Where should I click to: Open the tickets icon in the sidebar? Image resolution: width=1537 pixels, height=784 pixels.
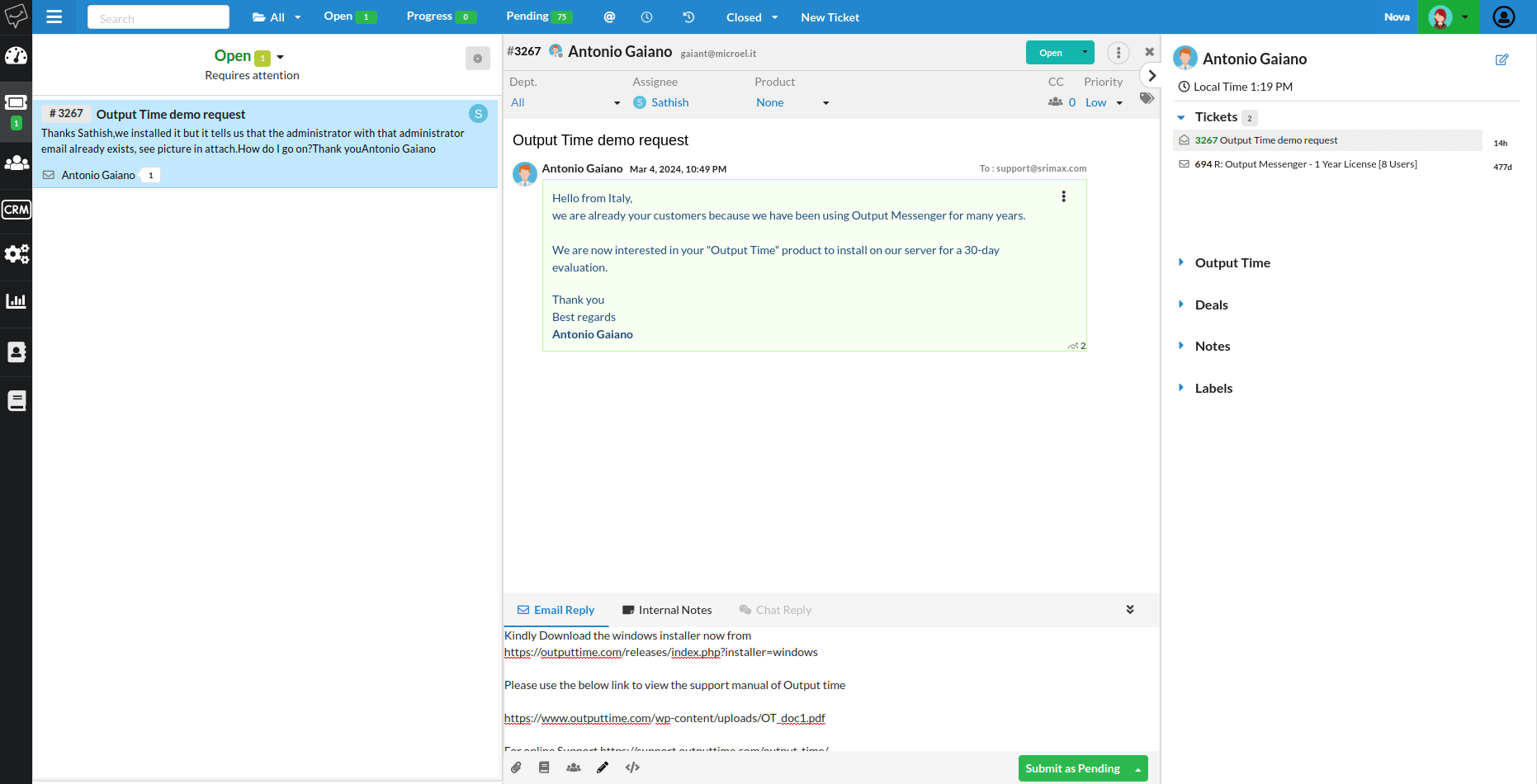click(x=16, y=102)
